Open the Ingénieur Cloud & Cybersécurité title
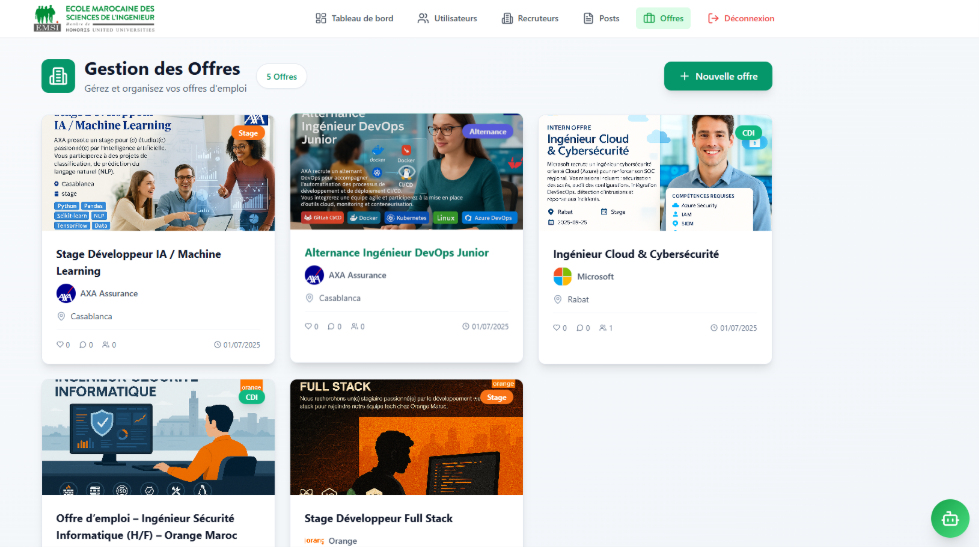The image size is (979, 547). (x=636, y=254)
